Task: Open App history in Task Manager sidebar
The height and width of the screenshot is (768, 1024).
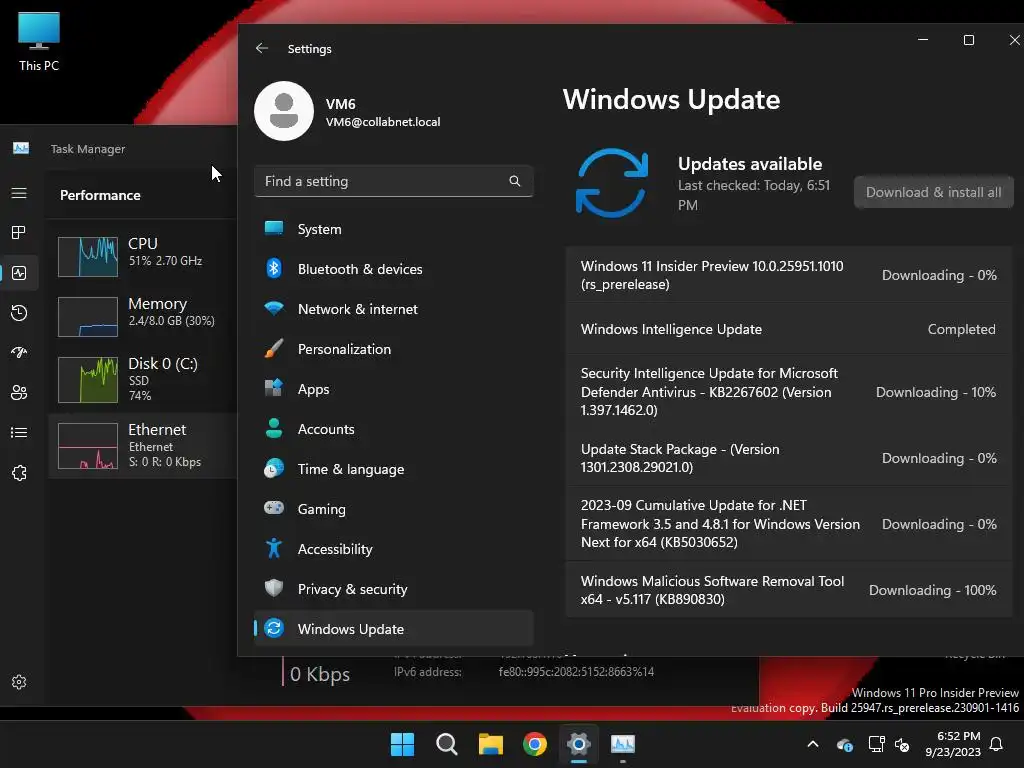Action: [19, 313]
